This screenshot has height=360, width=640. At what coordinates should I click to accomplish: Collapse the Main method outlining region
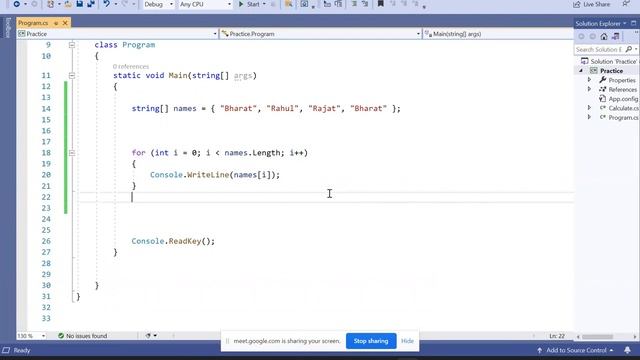coord(72,76)
